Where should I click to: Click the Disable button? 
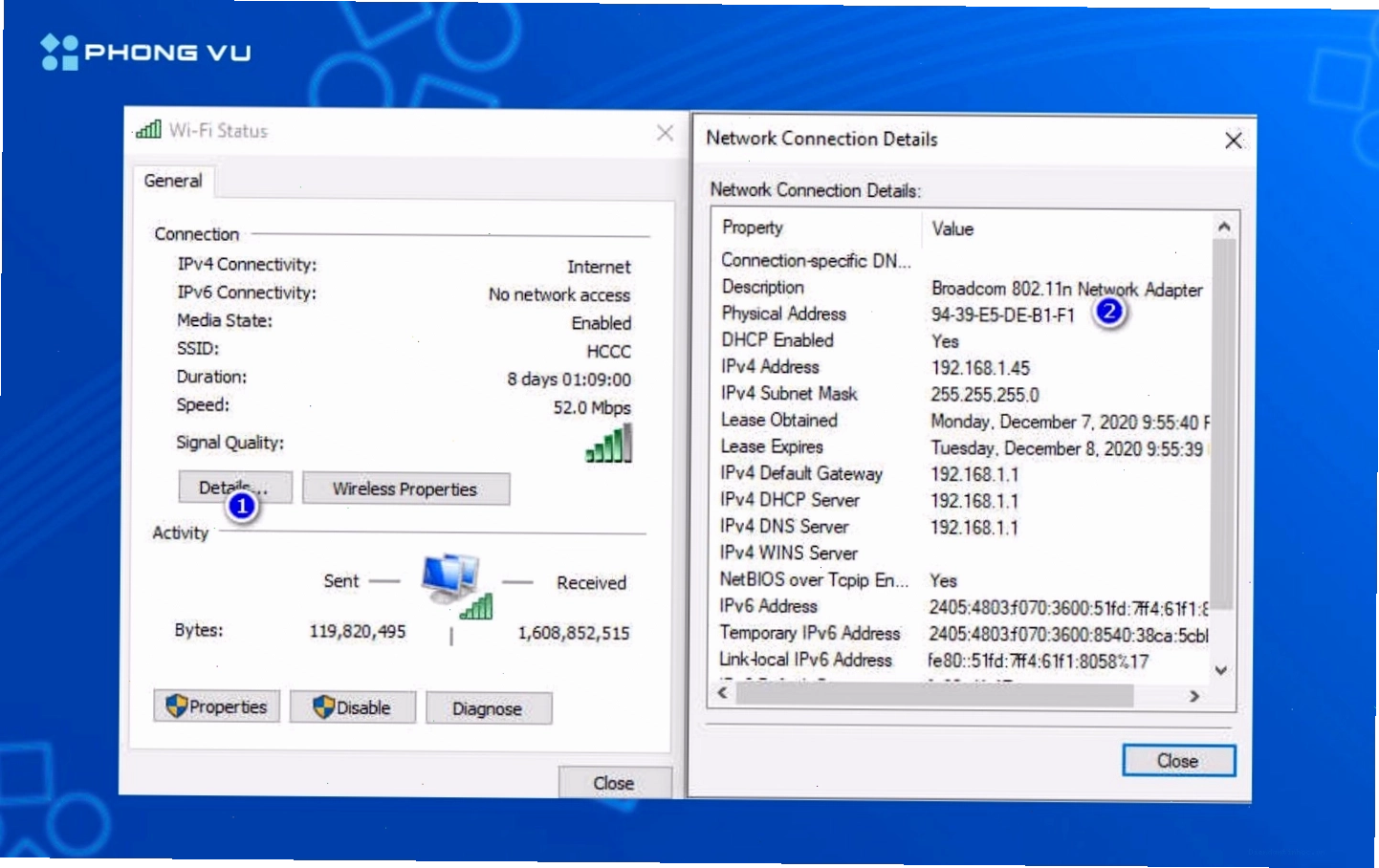(353, 707)
